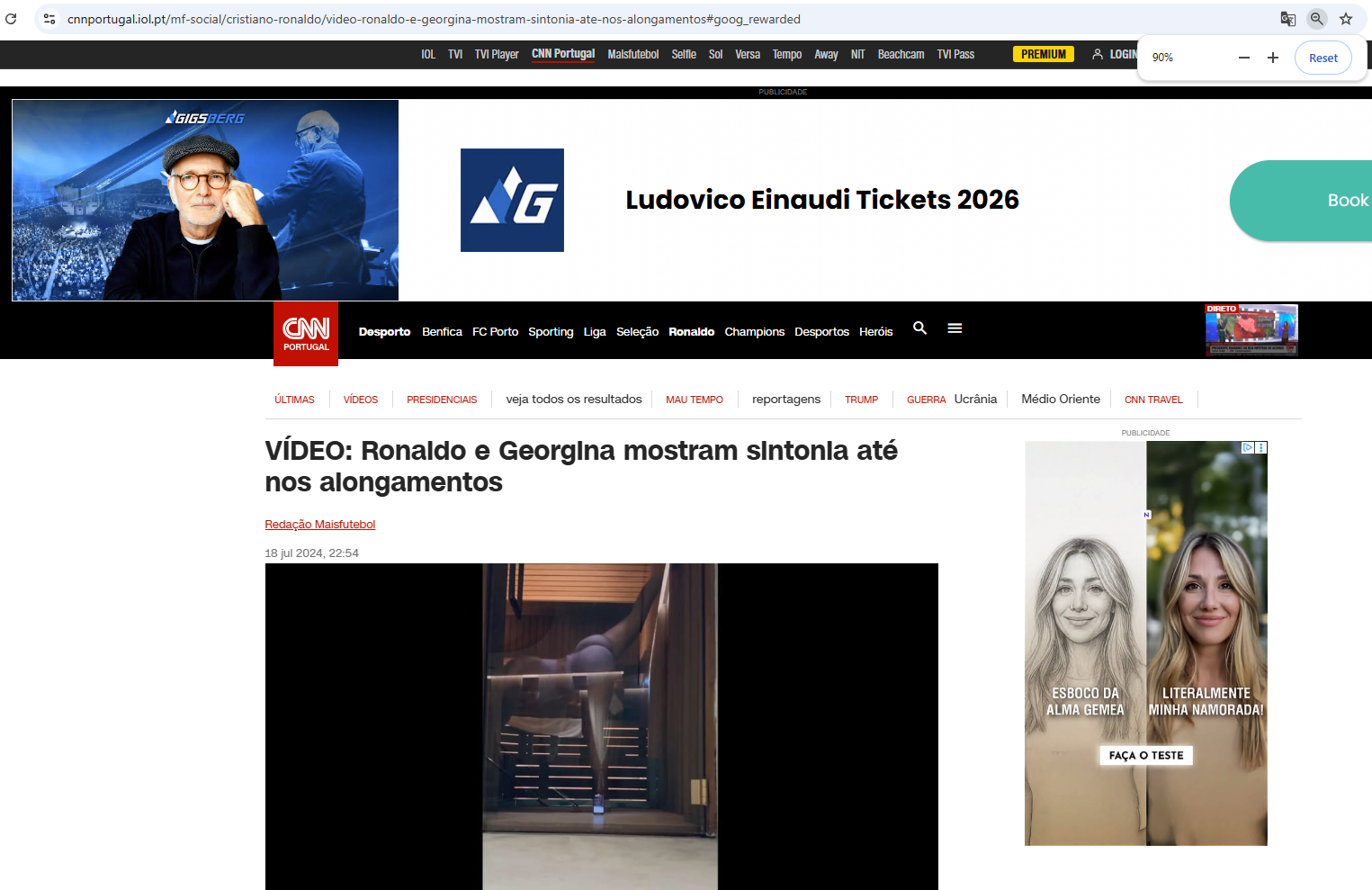Image resolution: width=1372 pixels, height=890 pixels.
Task: Open the Redação Maisfutebol author link
Action: tap(319, 525)
